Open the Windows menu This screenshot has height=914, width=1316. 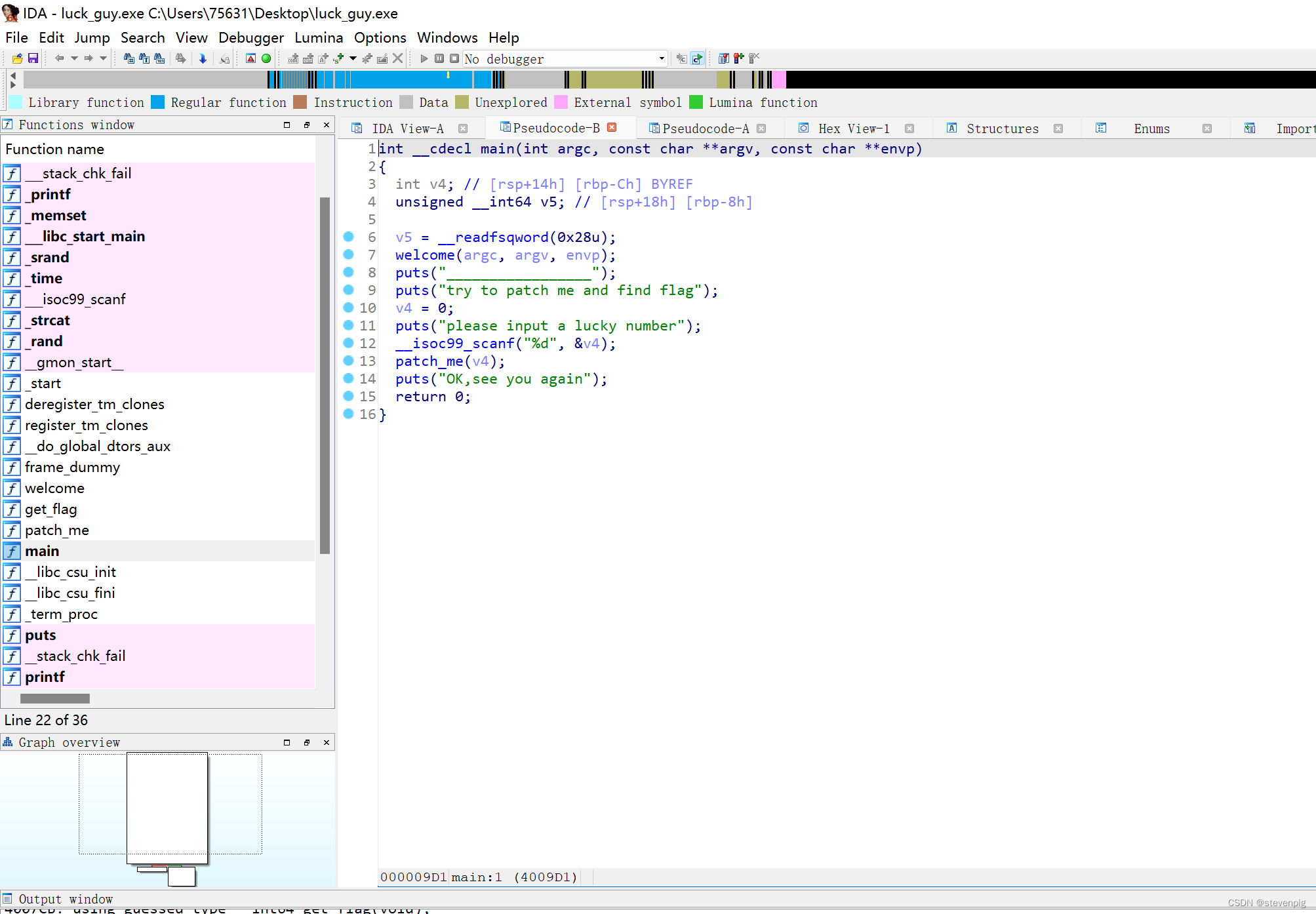(x=447, y=37)
